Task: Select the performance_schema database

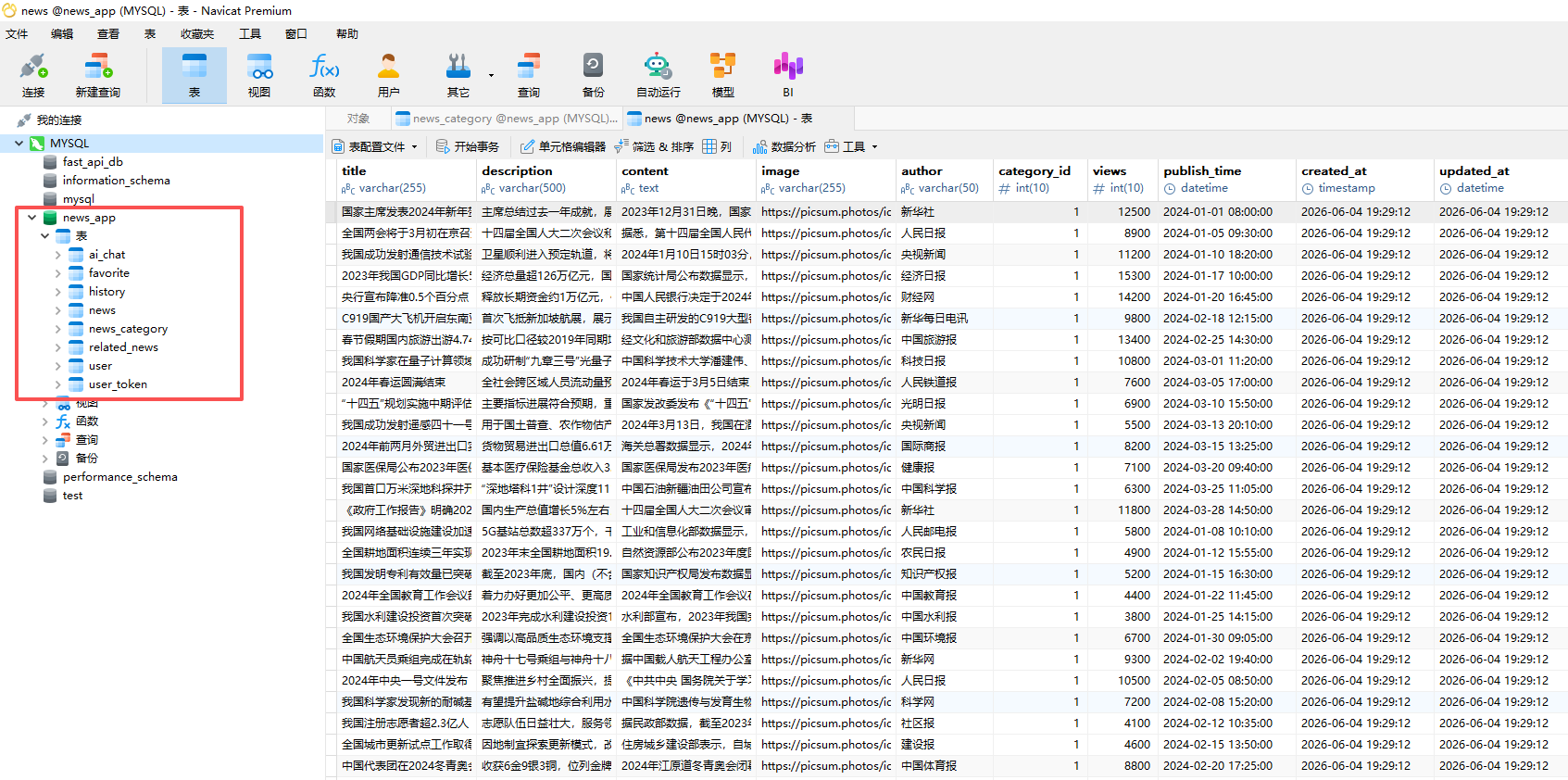Action: [119, 477]
